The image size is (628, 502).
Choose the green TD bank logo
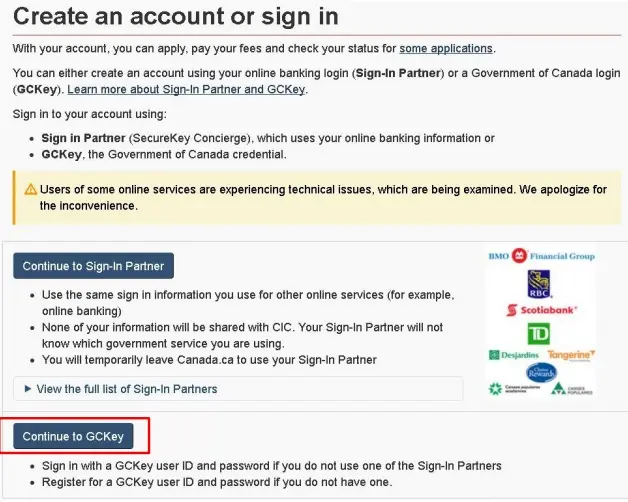[539, 334]
